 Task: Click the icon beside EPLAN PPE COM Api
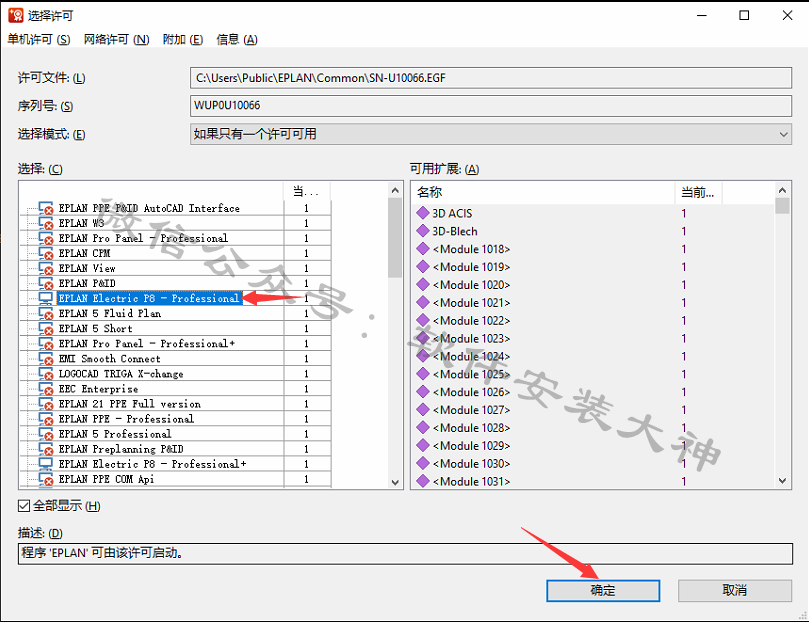(x=46, y=479)
